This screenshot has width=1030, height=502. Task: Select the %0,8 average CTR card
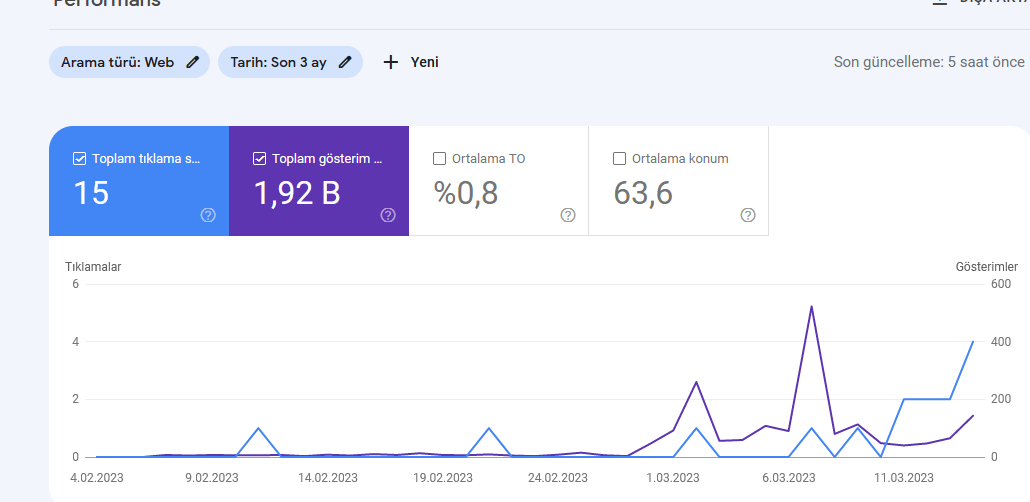[x=499, y=181]
